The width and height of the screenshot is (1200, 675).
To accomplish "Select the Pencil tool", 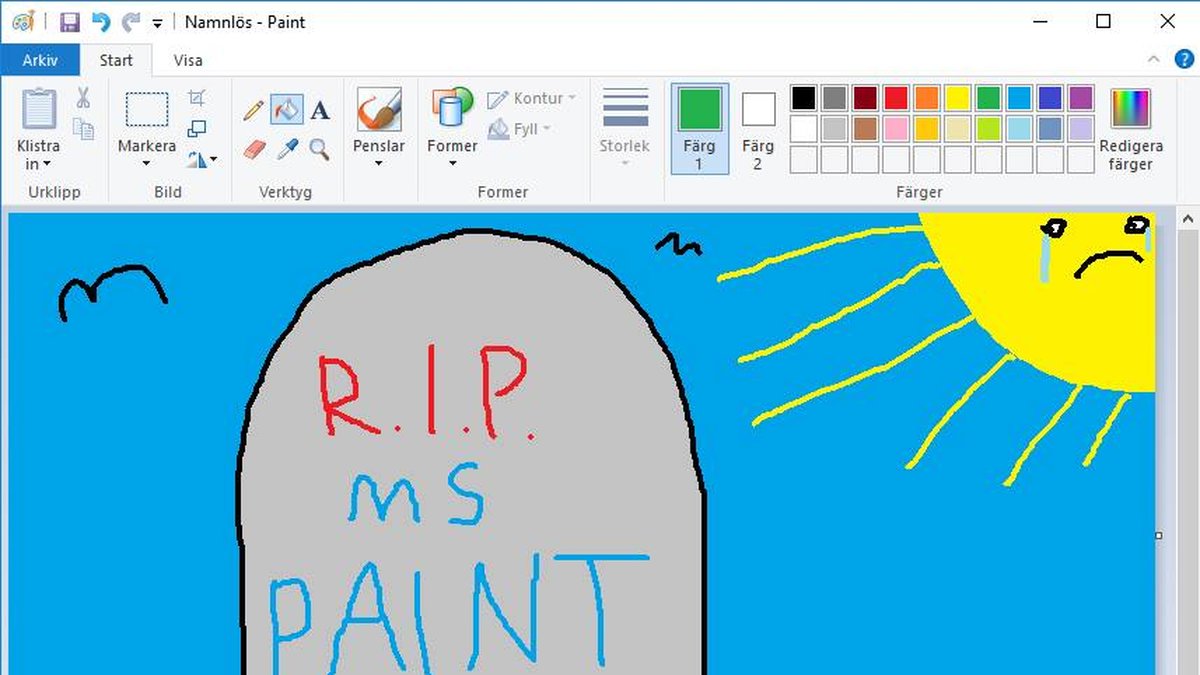I will pyautogui.click(x=254, y=110).
